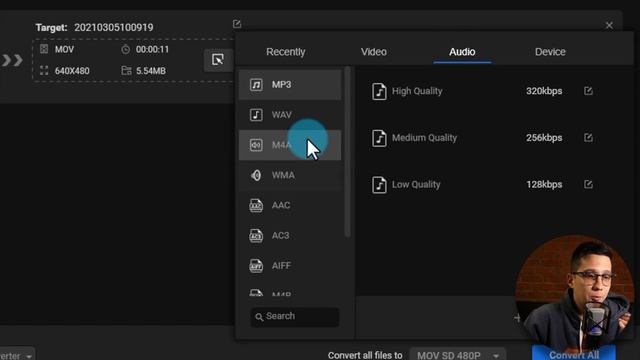Click the AC3 file icon
This screenshot has width=640, height=360.
click(256, 235)
